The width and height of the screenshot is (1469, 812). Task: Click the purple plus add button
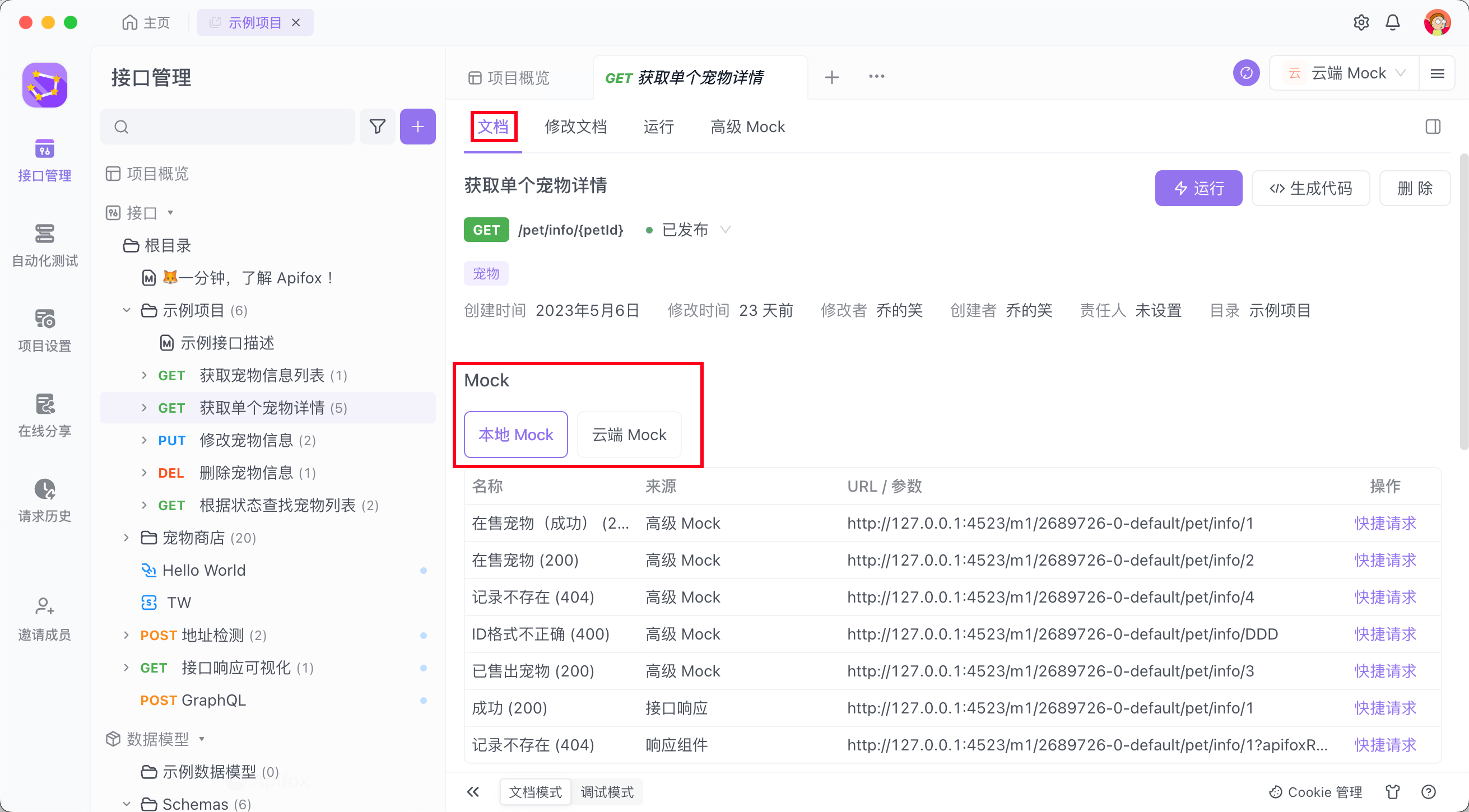click(x=417, y=127)
